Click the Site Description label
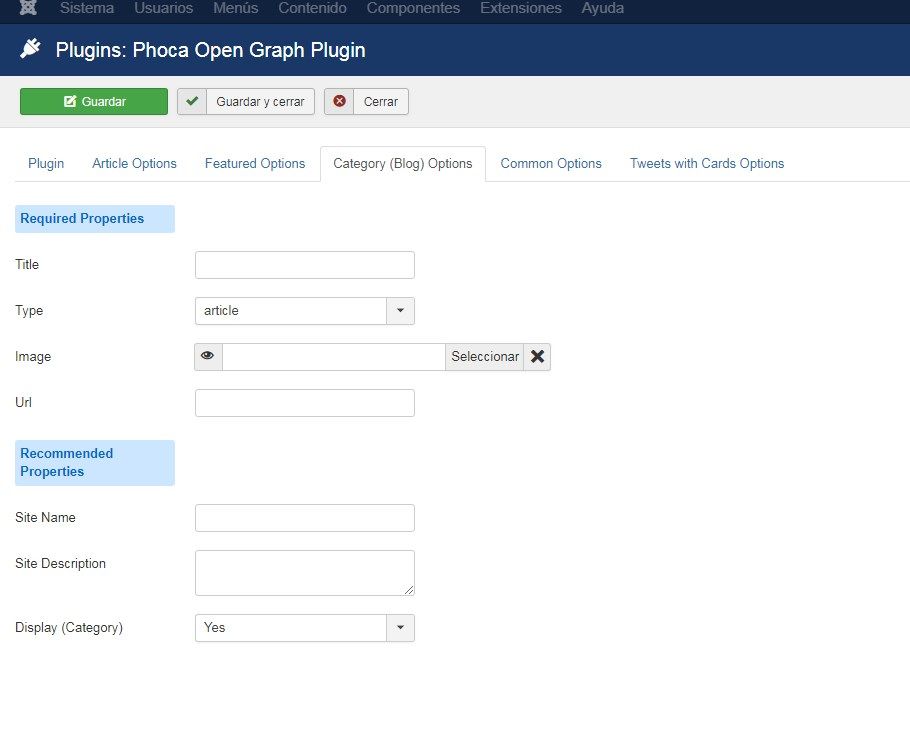This screenshot has height=742, width=910. tap(60, 563)
